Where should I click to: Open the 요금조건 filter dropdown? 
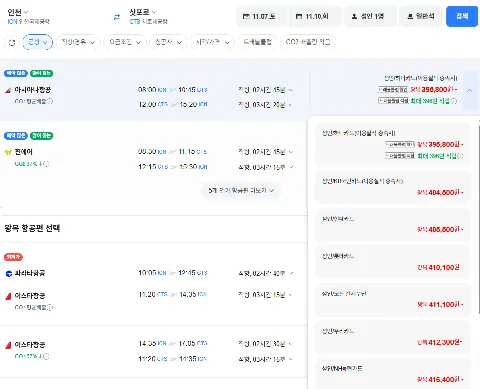[125, 42]
